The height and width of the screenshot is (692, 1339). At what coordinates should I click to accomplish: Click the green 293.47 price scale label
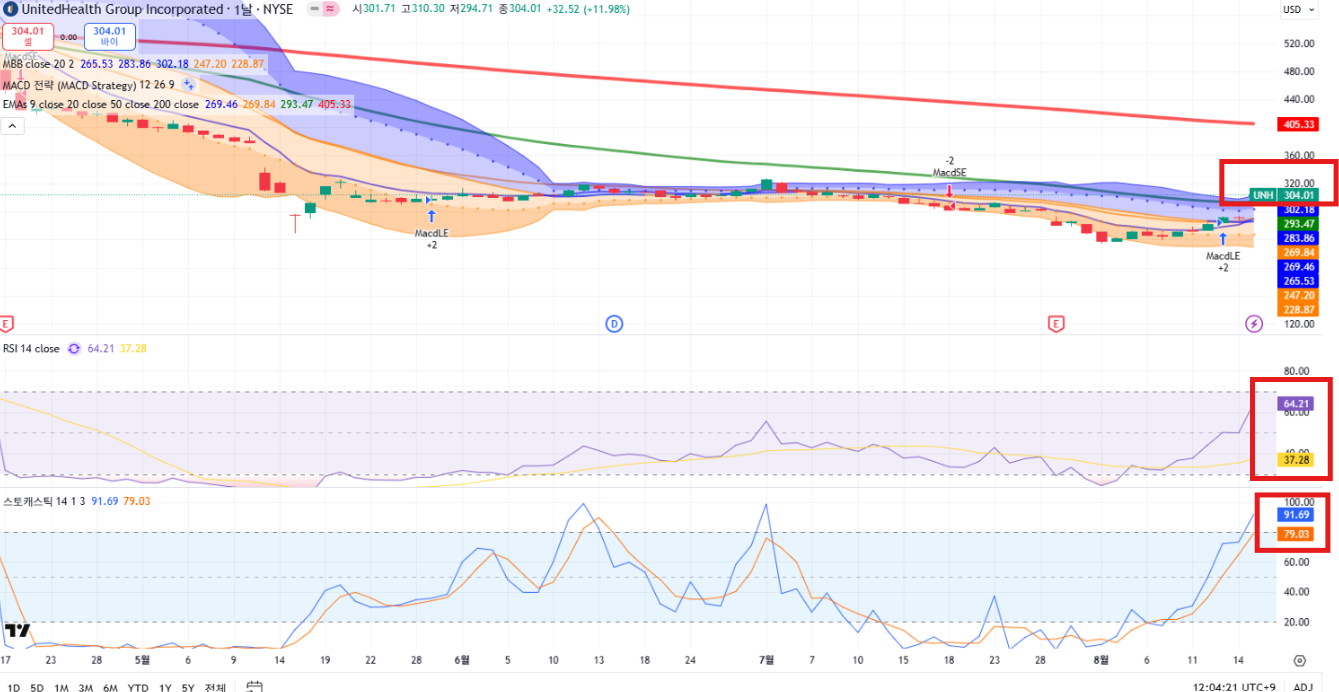[x=1298, y=224]
